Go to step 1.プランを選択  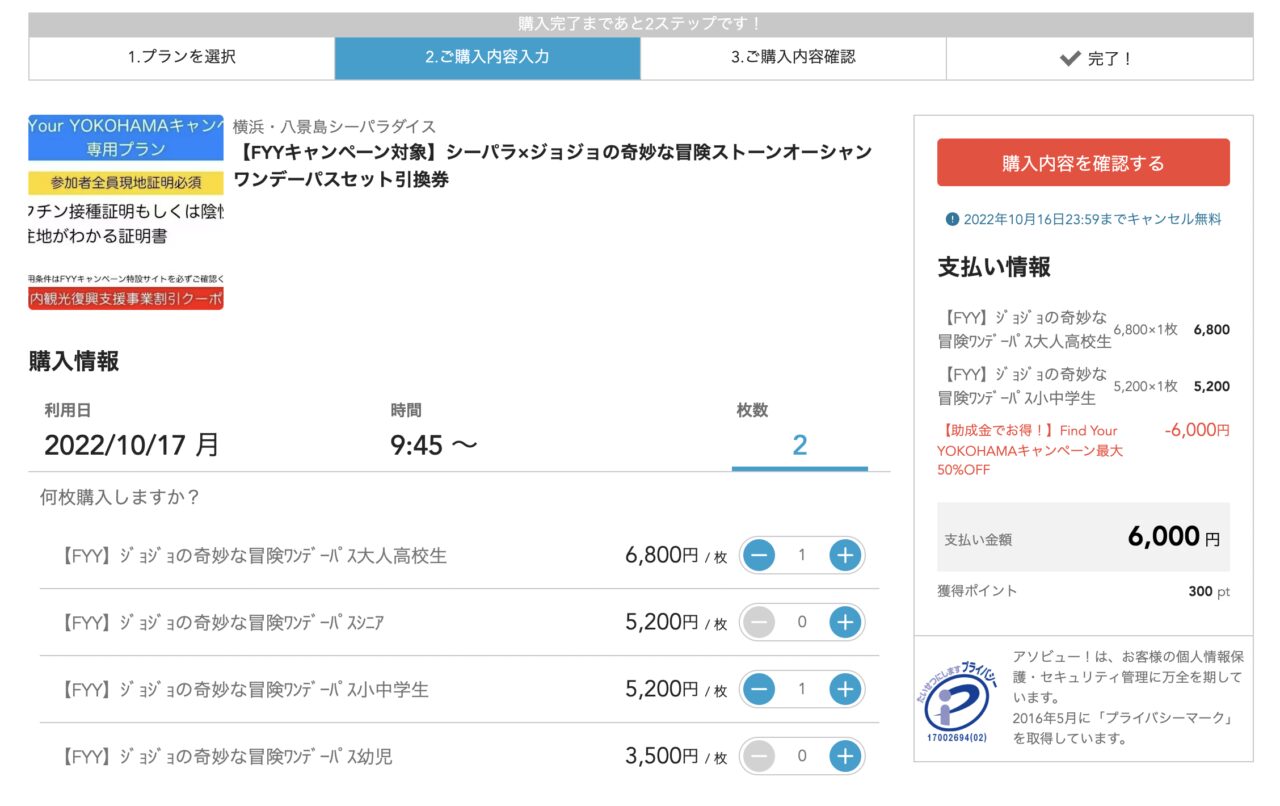tap(182, 58)
